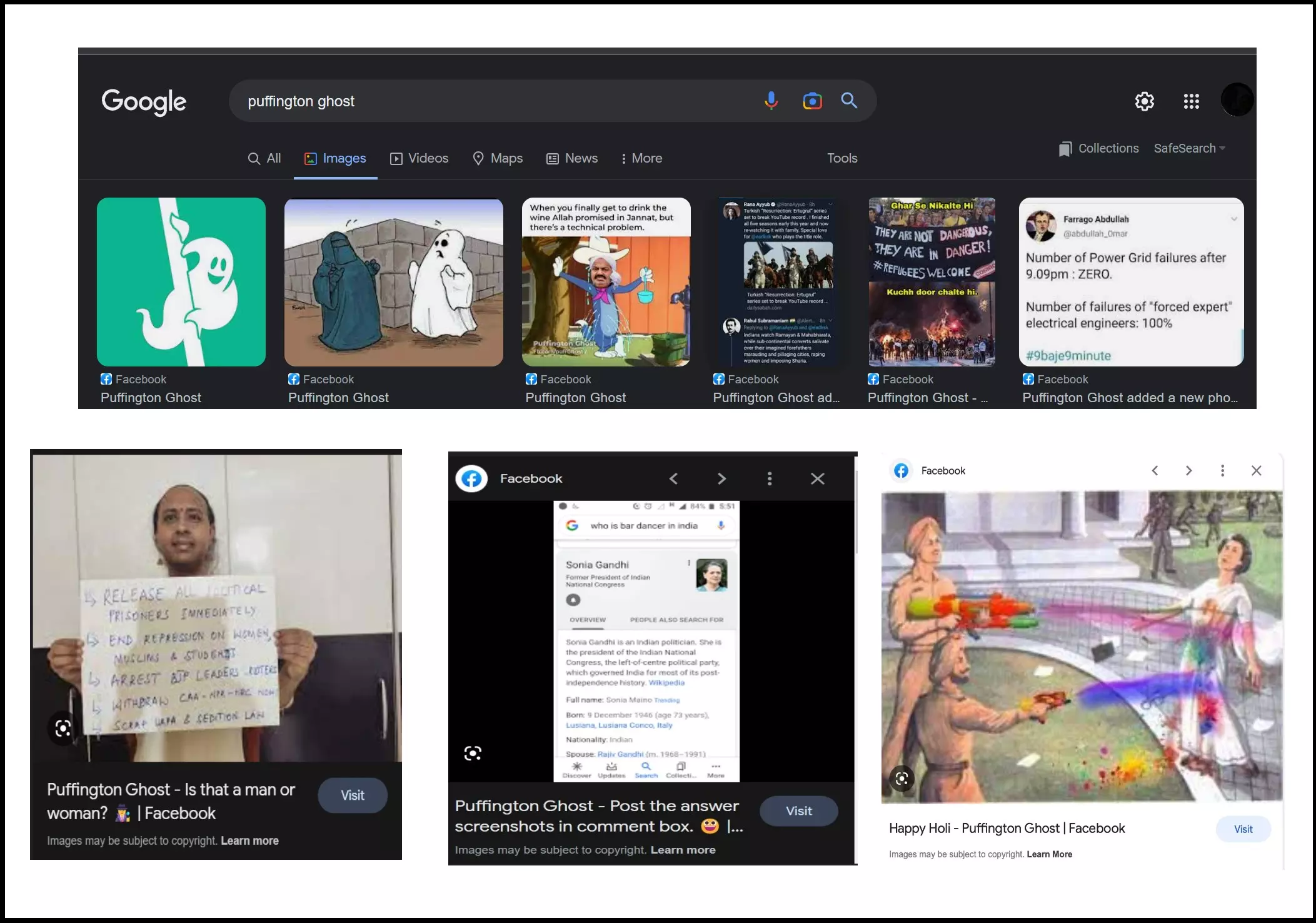Click Facebook source under green ghost result
Screen dimensions: 1316x923
pyautogui.click(x=134, y=380)
